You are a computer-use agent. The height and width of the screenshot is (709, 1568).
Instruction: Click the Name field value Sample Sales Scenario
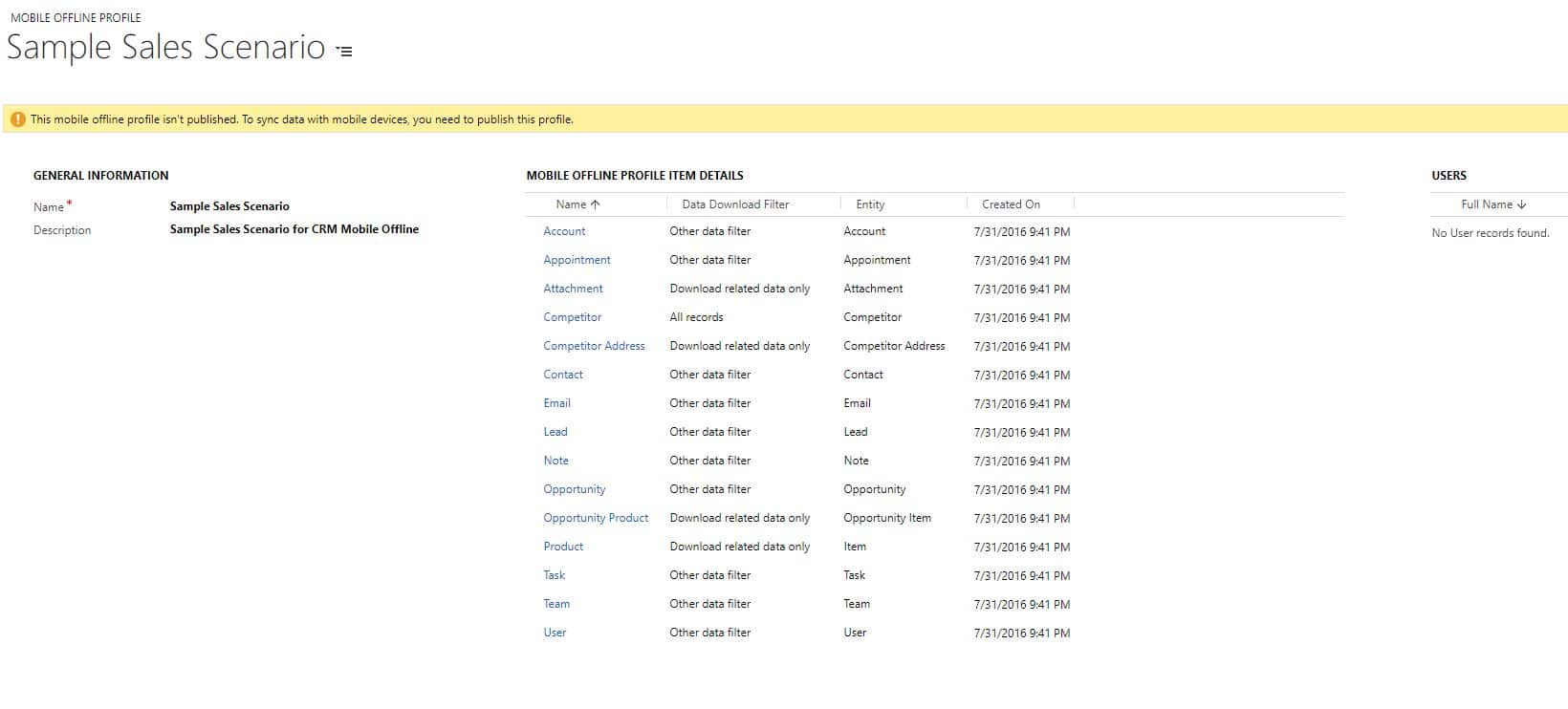click(x=229, y=206)
